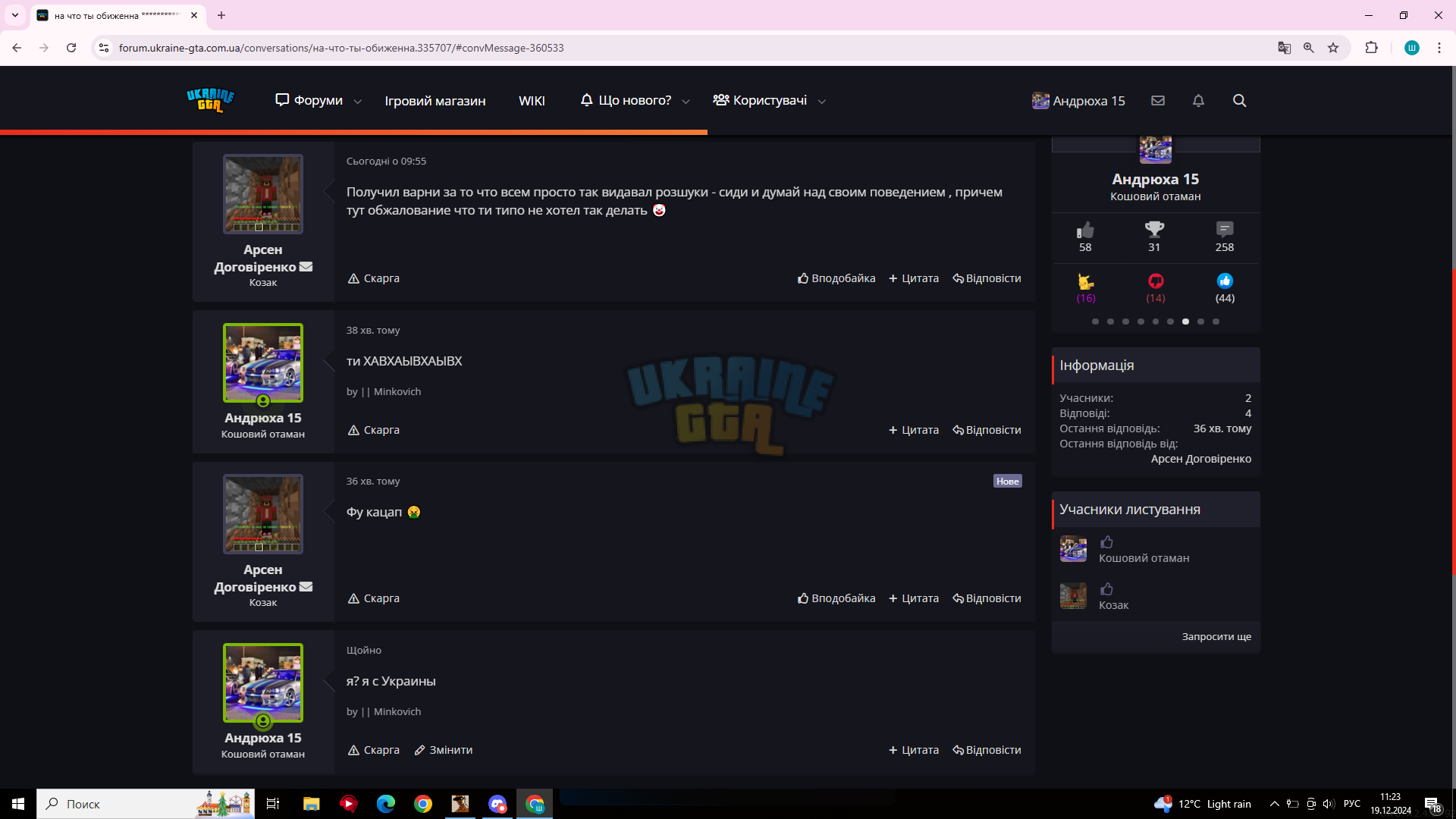Reply to the 'Фу кацап' post

click(x=987, y=598)
